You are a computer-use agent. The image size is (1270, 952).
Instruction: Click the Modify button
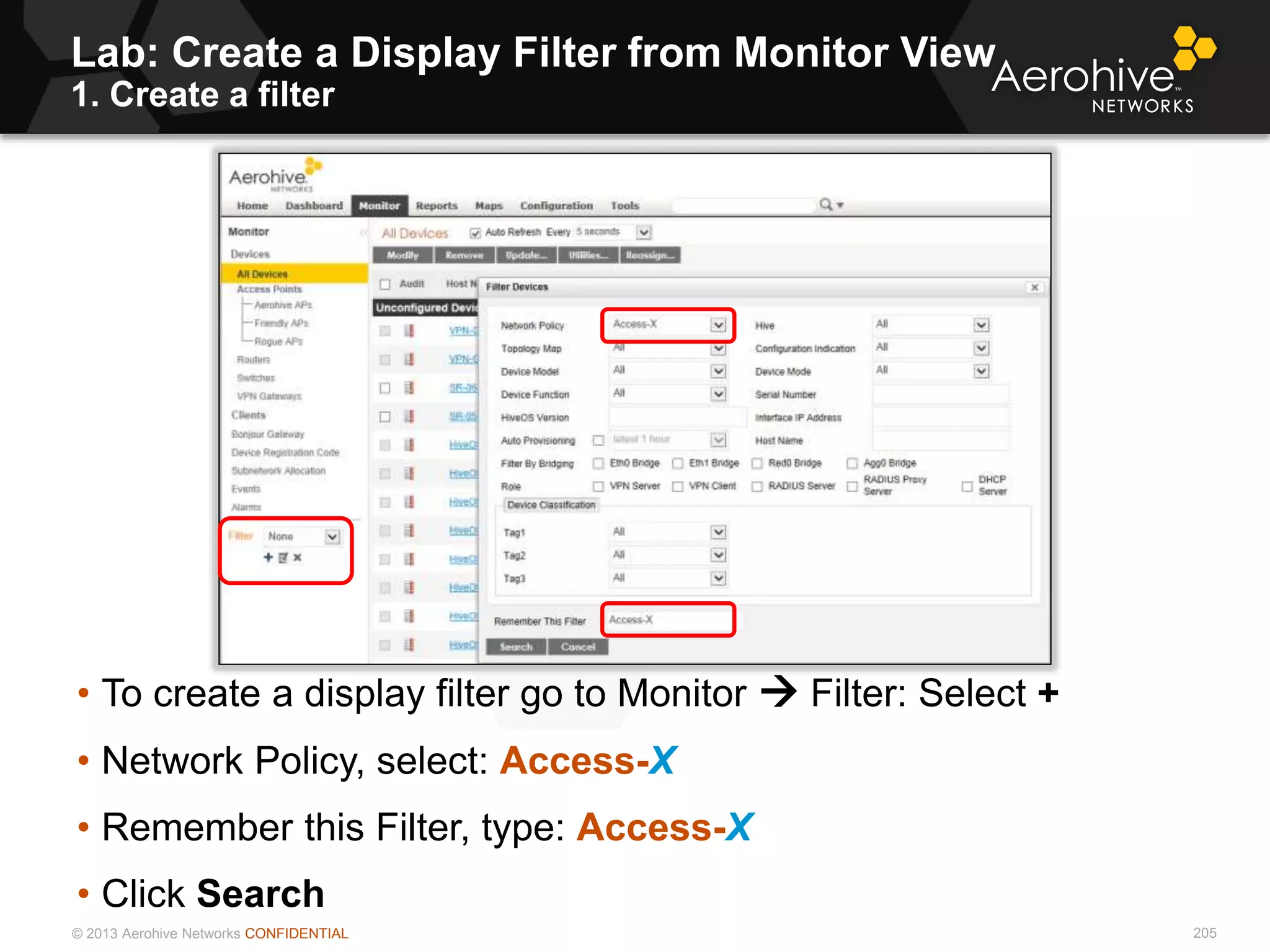point(402,255)
